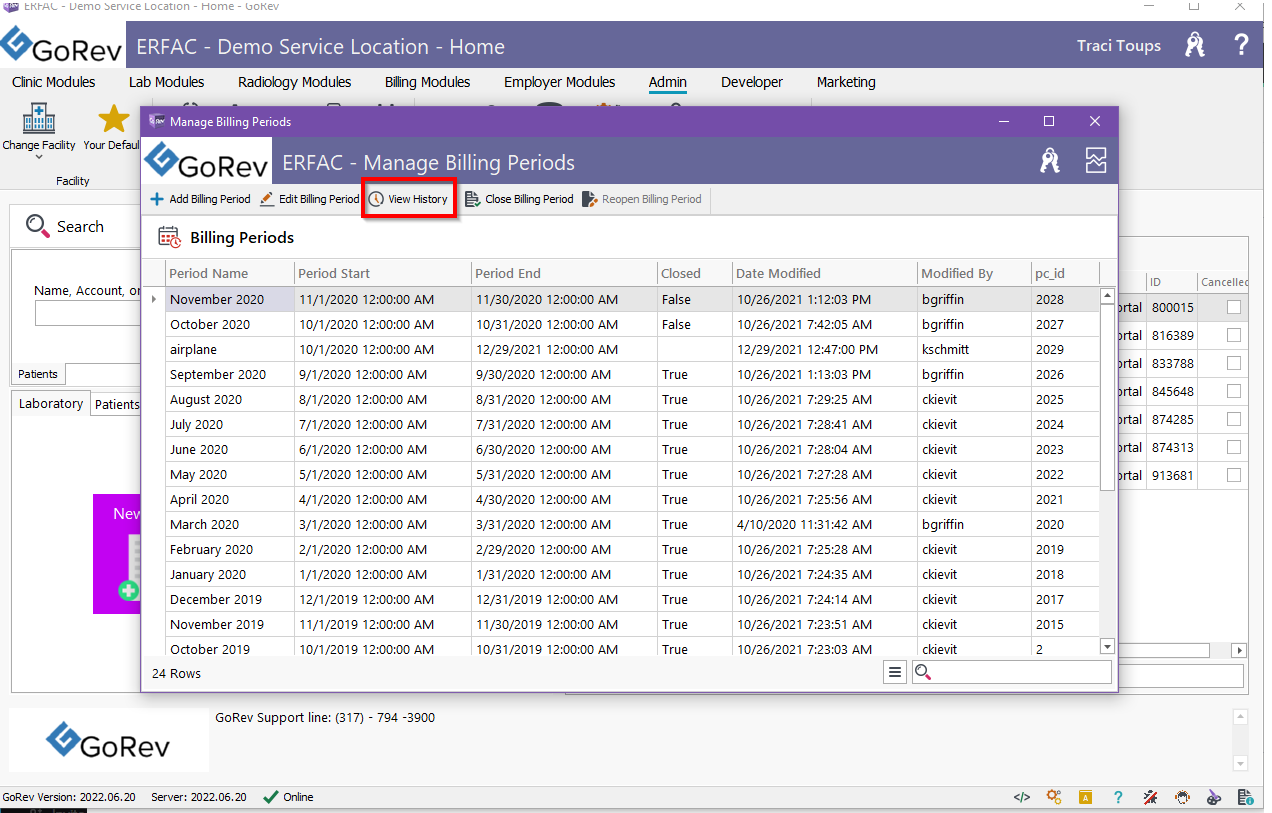Open Billing Modules menu

point(428,82)
